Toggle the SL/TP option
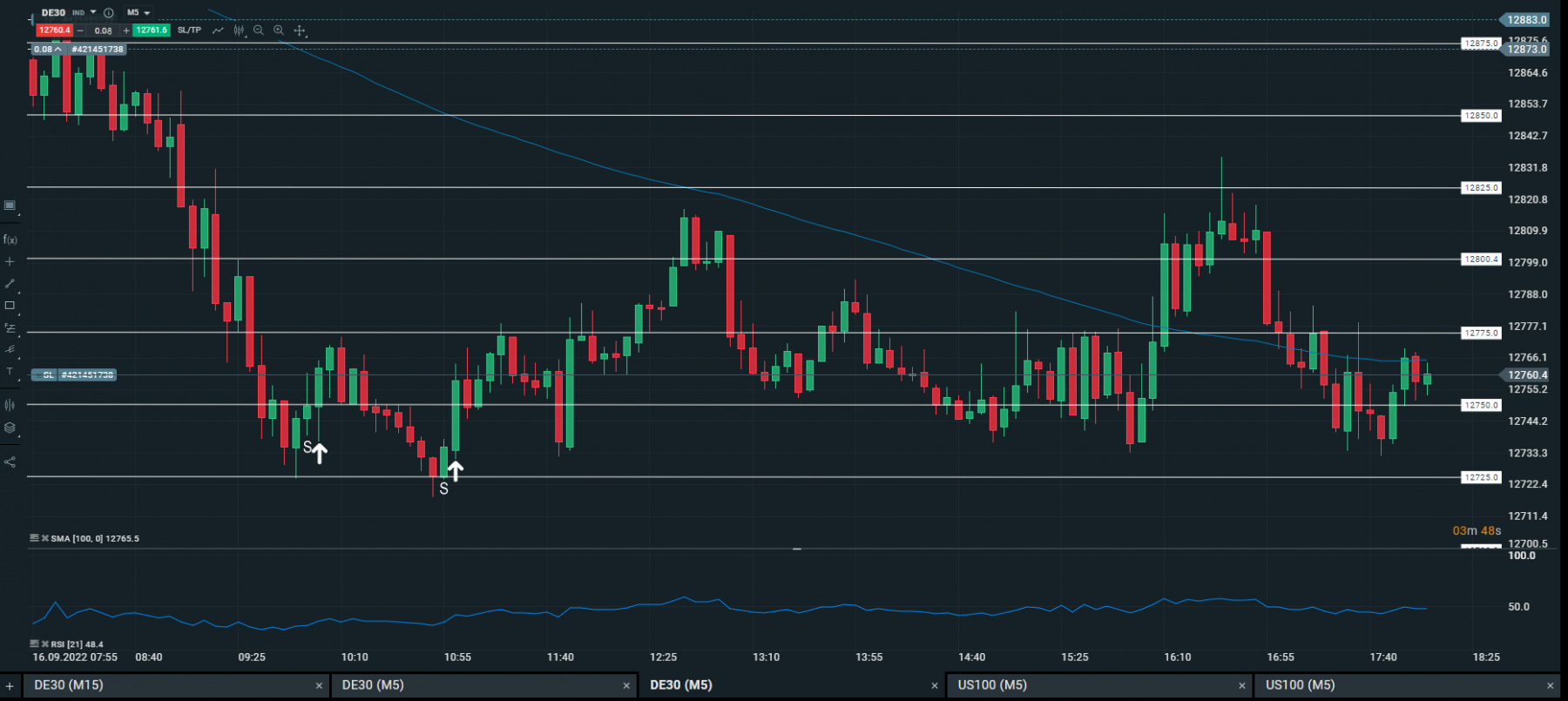 189,30
